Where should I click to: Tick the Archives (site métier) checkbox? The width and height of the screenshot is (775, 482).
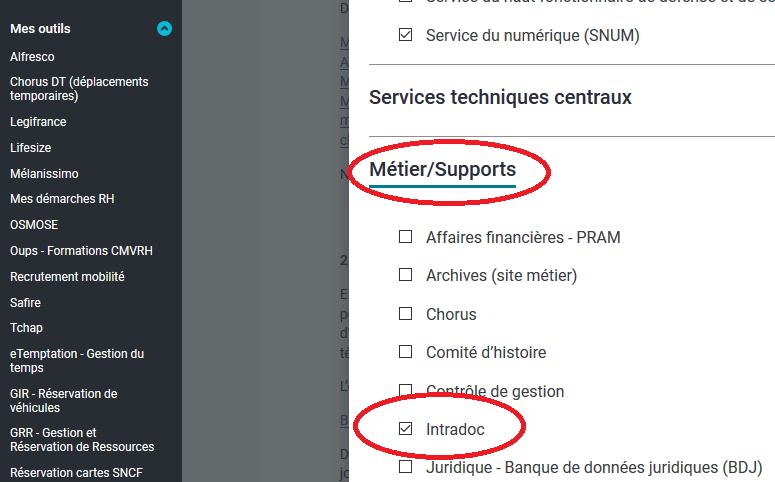[405, 275]
